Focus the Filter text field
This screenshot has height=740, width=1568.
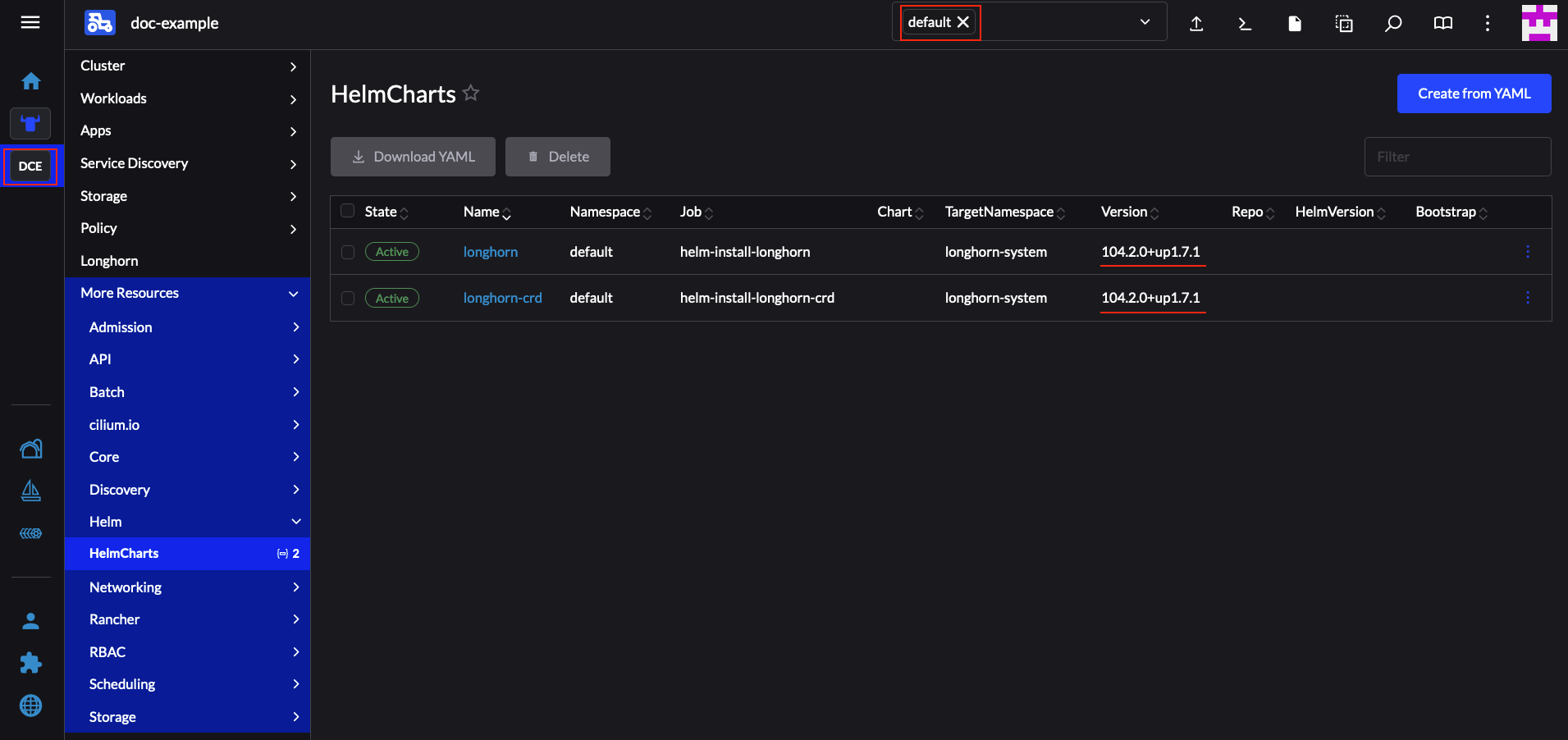point(1457,157)
